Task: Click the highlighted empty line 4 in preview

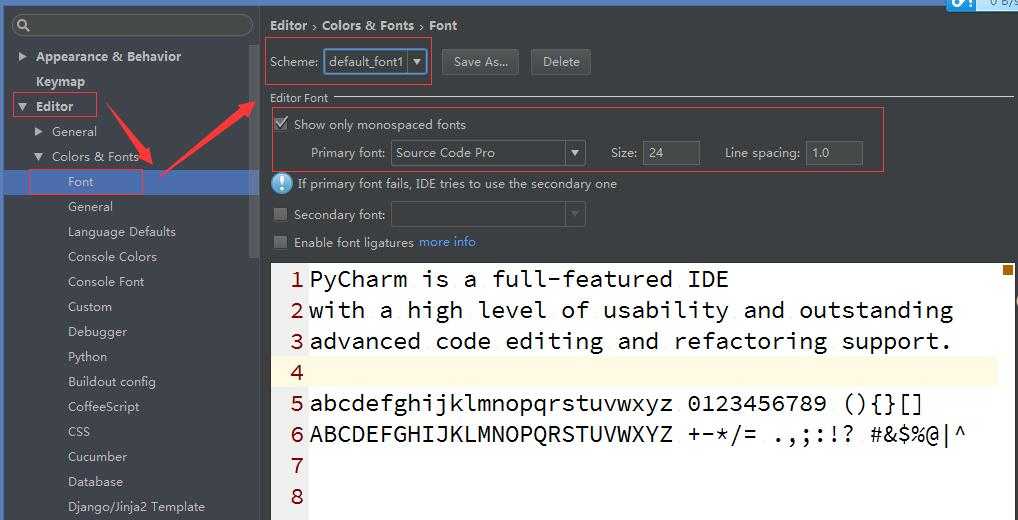Action: point(634,372)
